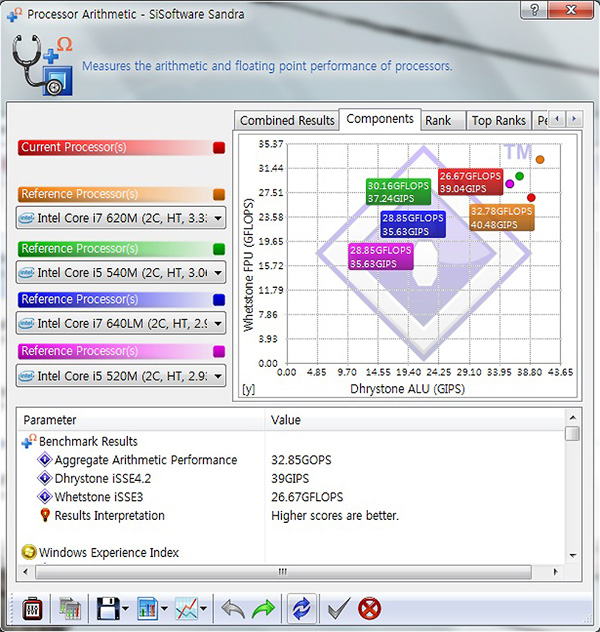This screenshot has height=632, width=600.
Task: Toggle the red Current Processor(s) marker
Action: (x=219, y=148)
